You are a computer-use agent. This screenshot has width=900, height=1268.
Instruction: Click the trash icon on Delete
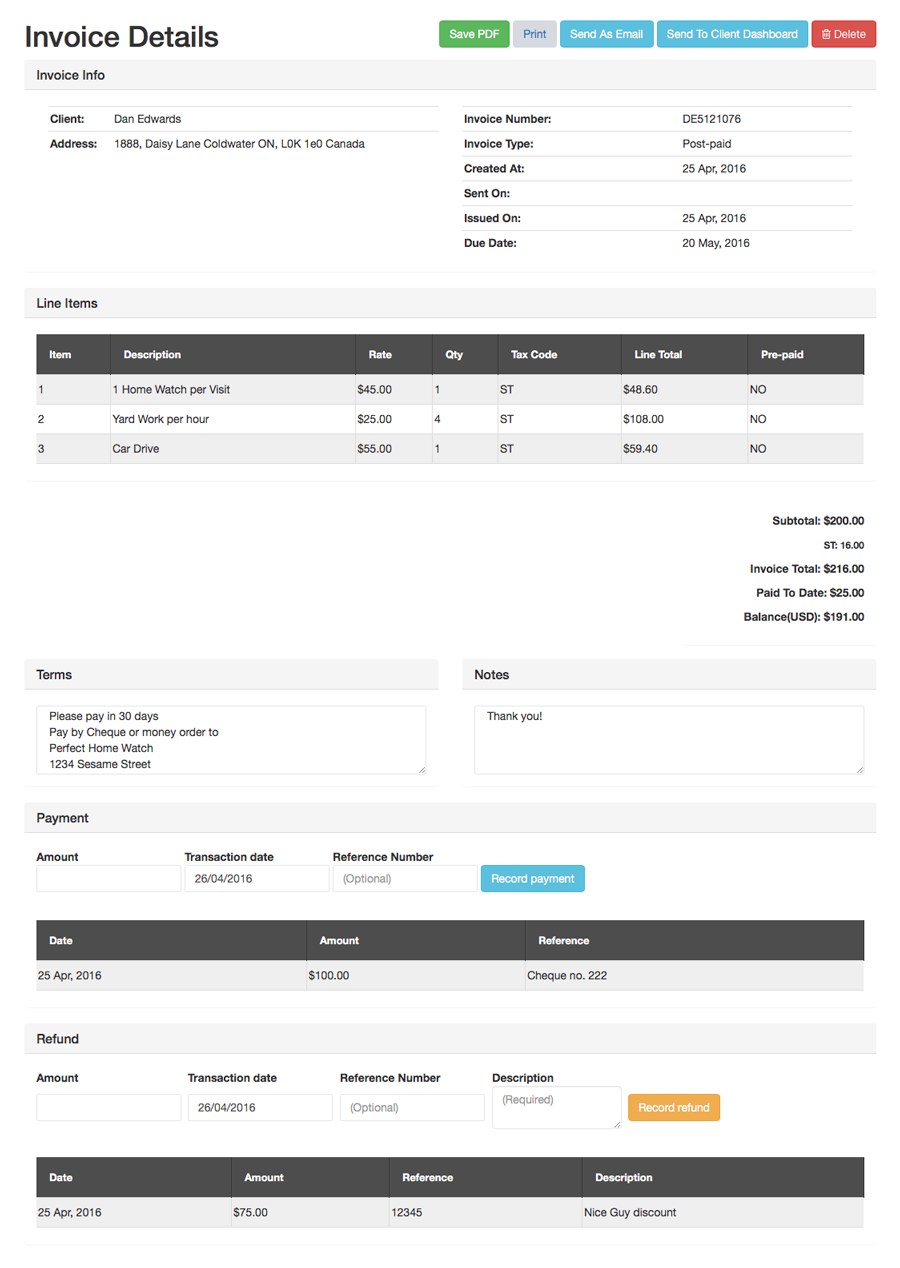point(826,35)
